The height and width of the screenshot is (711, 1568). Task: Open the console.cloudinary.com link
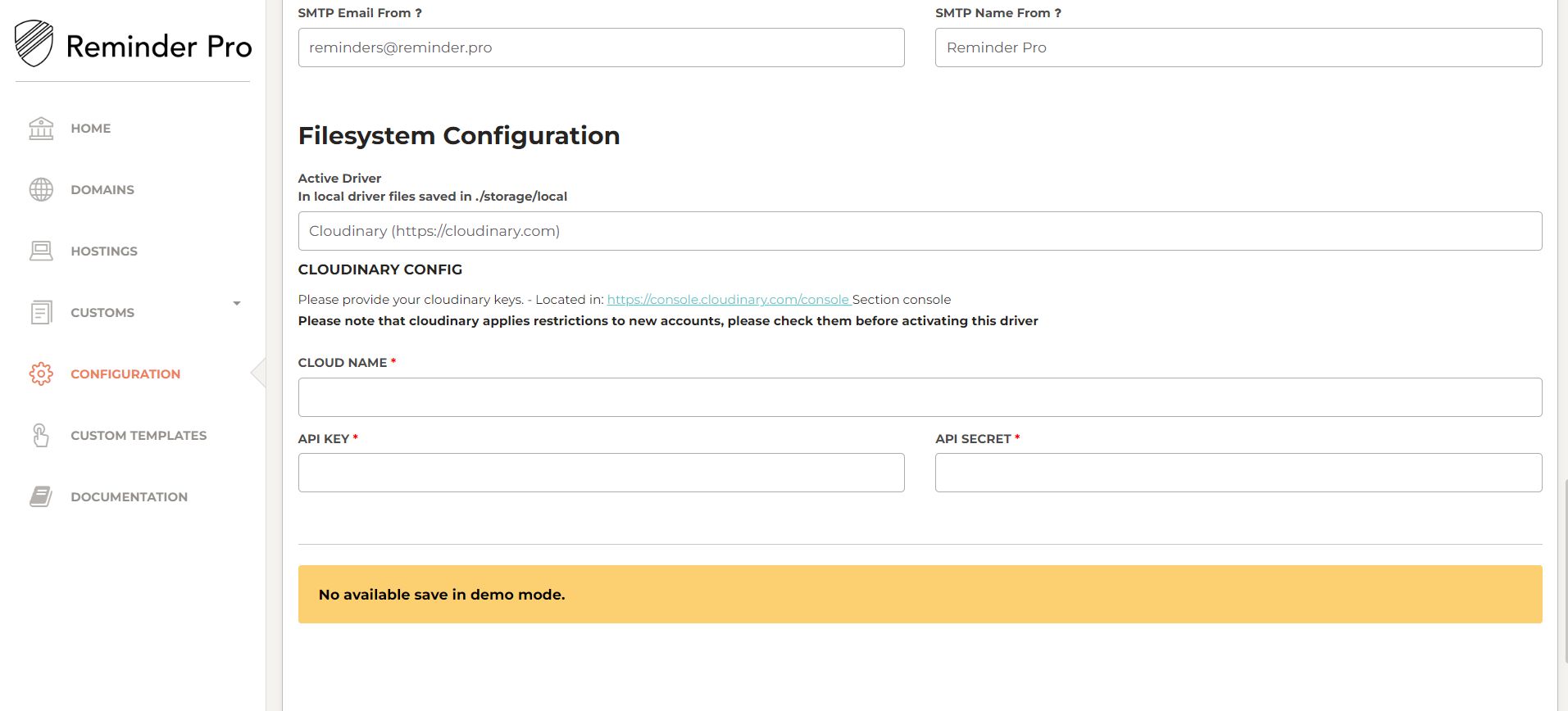[728, 300]
